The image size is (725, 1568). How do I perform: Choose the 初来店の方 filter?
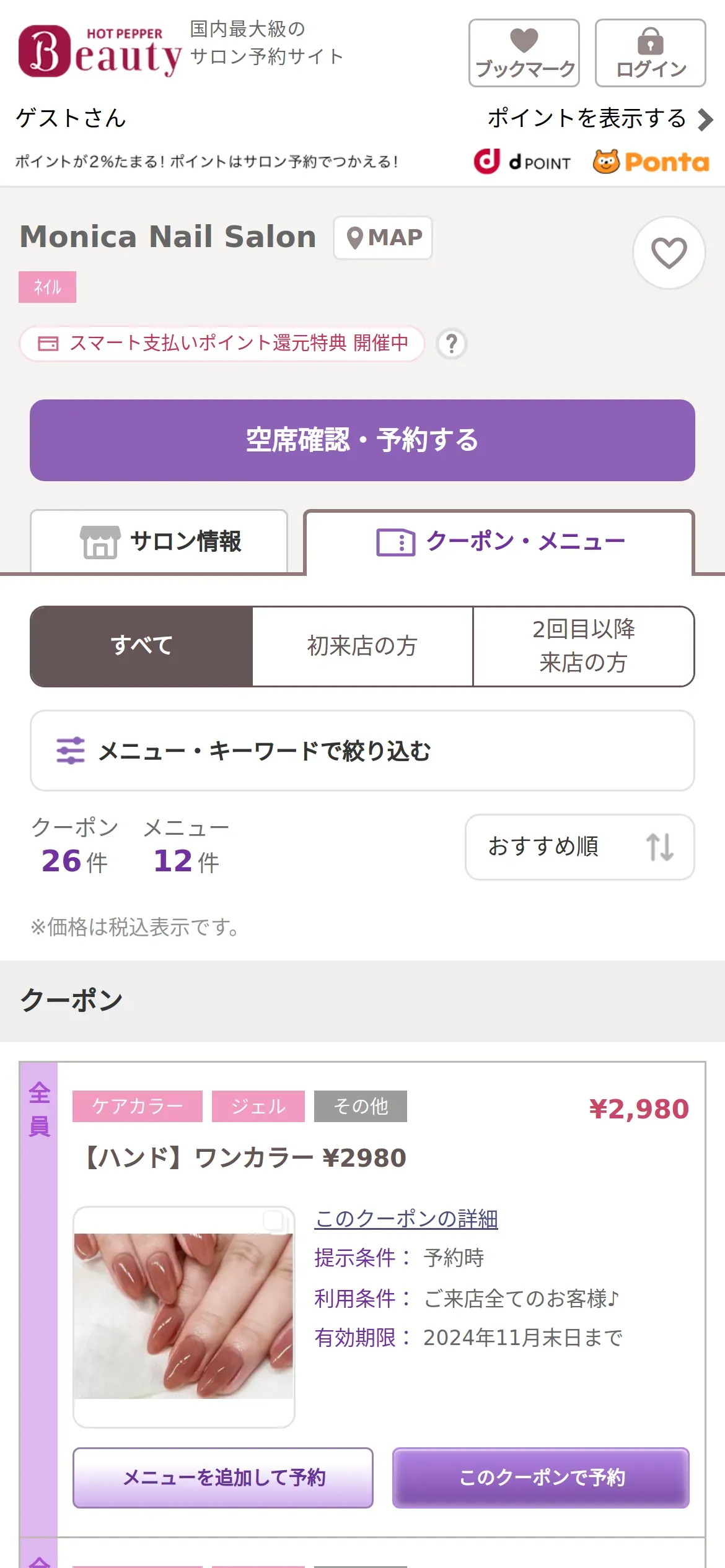(362, 646)
